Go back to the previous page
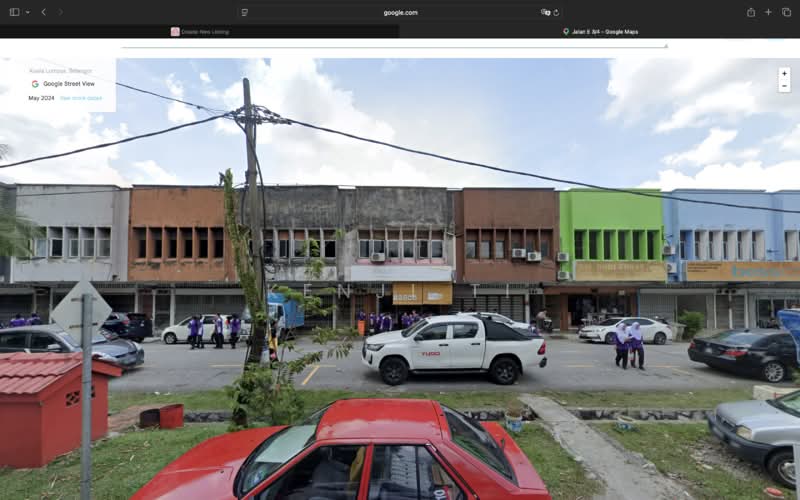The image size is (800, 500). pyautogui.click(x=44, y=12)
